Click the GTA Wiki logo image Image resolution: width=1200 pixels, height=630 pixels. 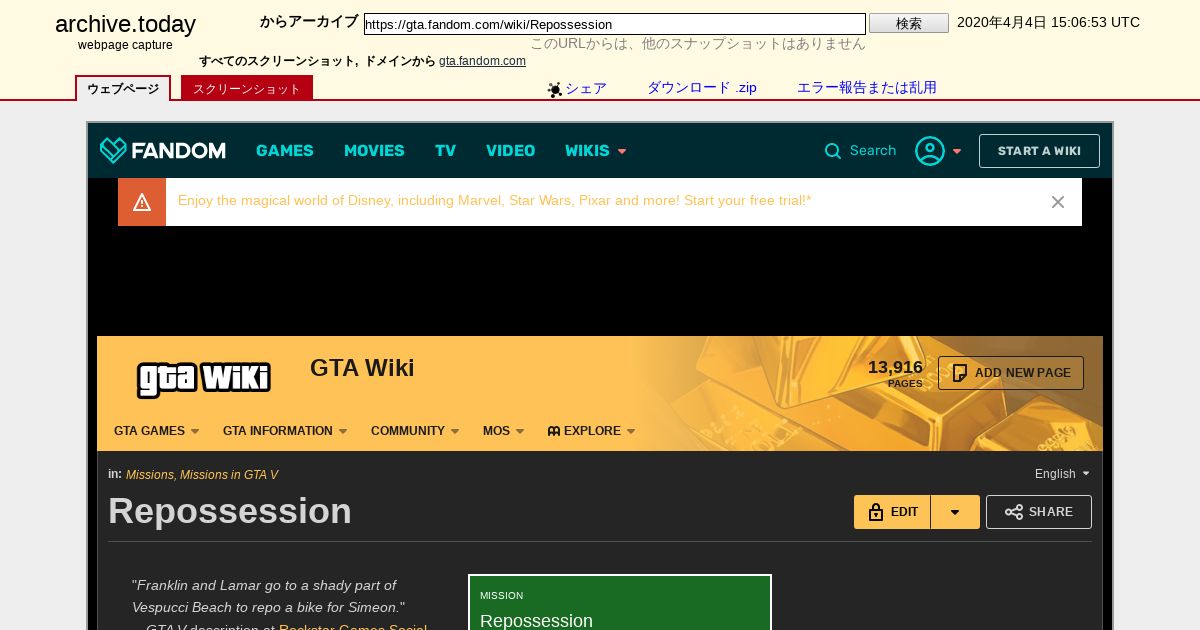pos(204,379)
